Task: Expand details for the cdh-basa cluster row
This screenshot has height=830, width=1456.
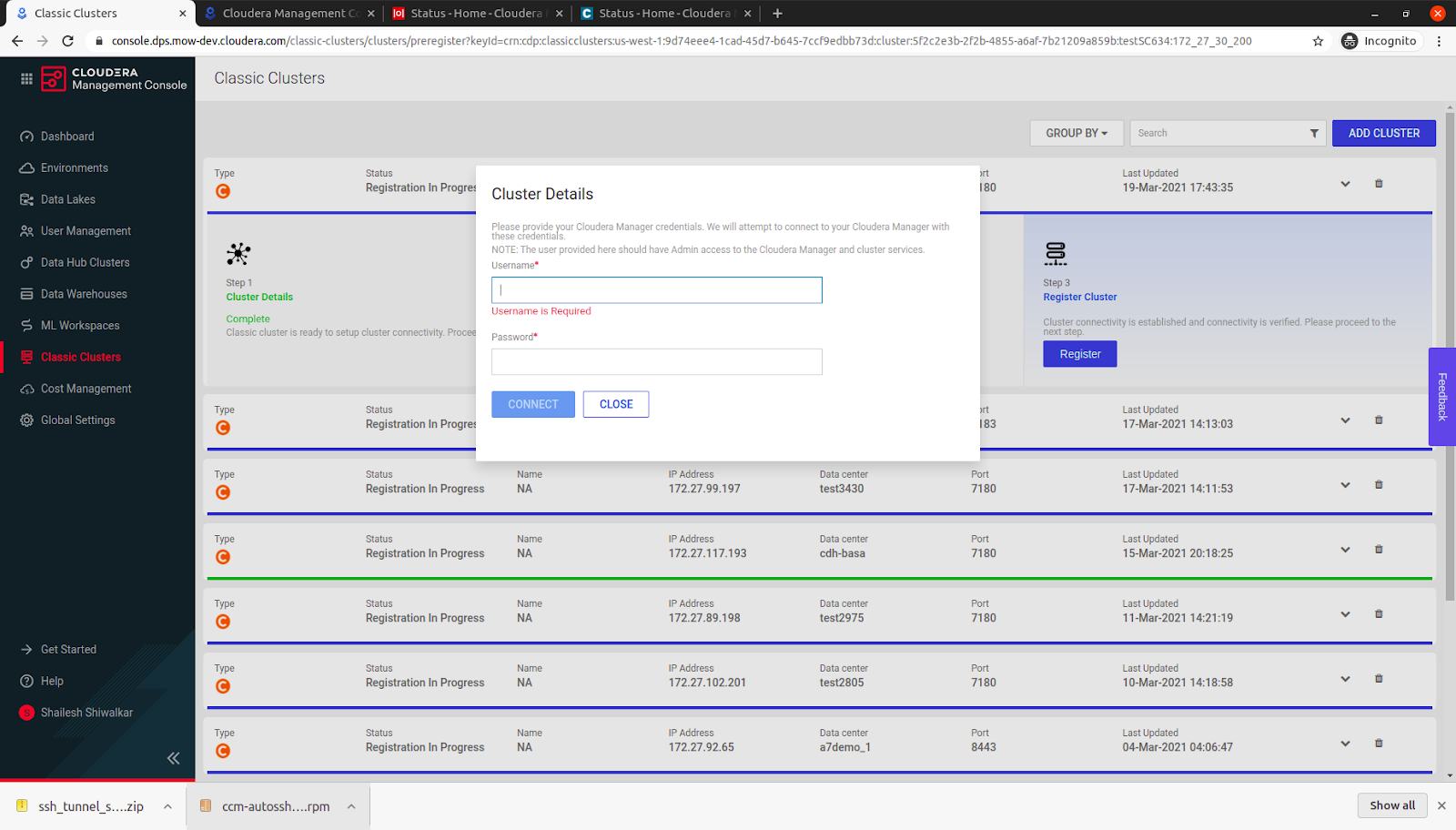Action: point(1345,549)
